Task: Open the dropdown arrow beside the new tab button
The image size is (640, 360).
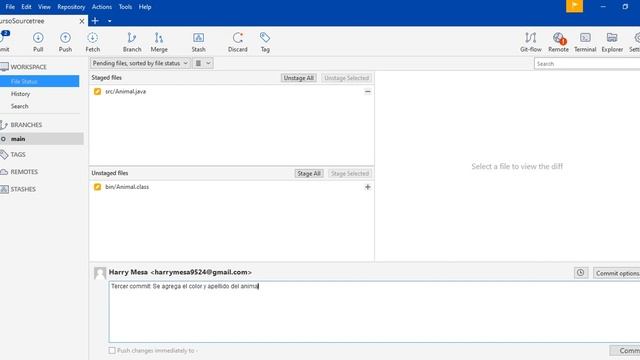Action: click(x=109, y=21)
